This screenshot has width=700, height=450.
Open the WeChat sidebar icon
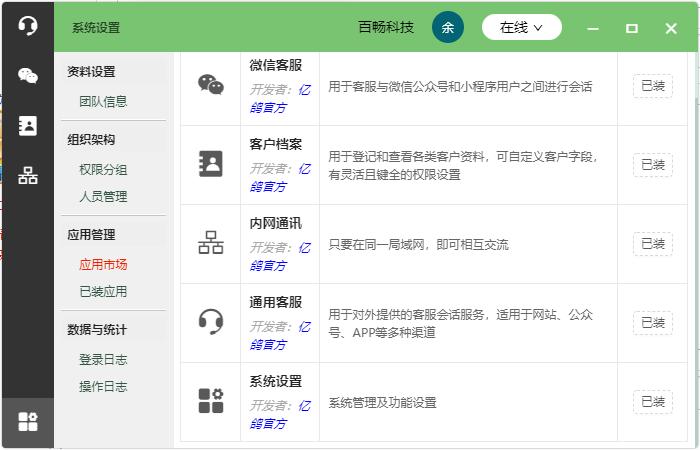coord(28,75)
